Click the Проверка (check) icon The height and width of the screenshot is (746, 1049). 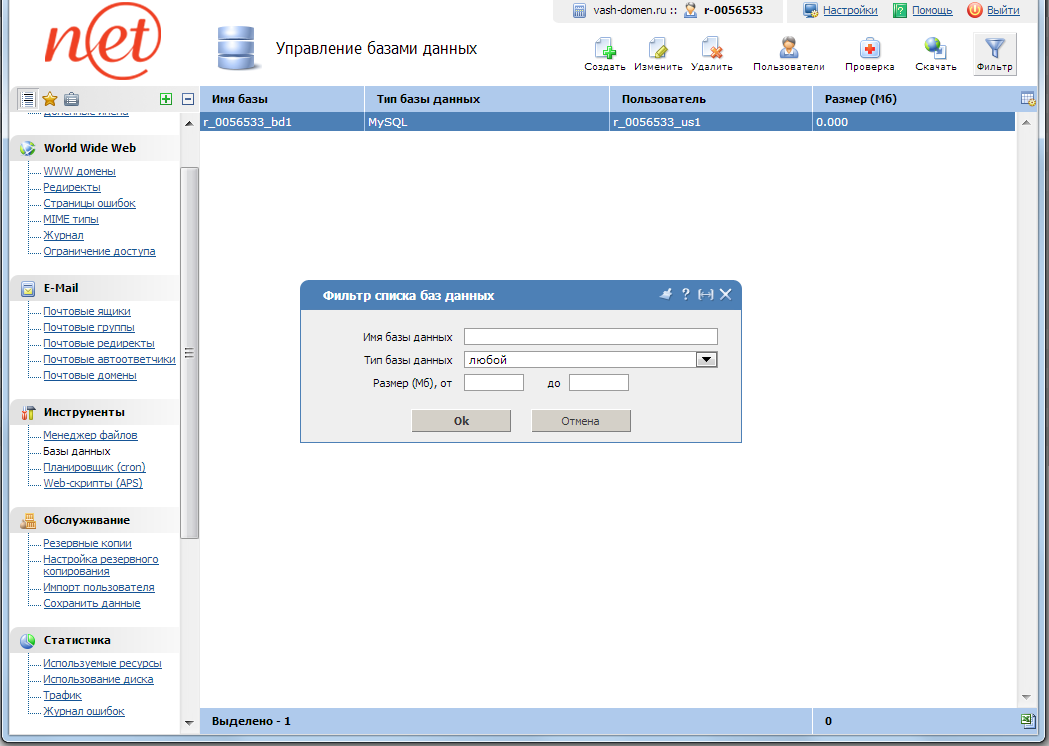[x=869, y=48]
